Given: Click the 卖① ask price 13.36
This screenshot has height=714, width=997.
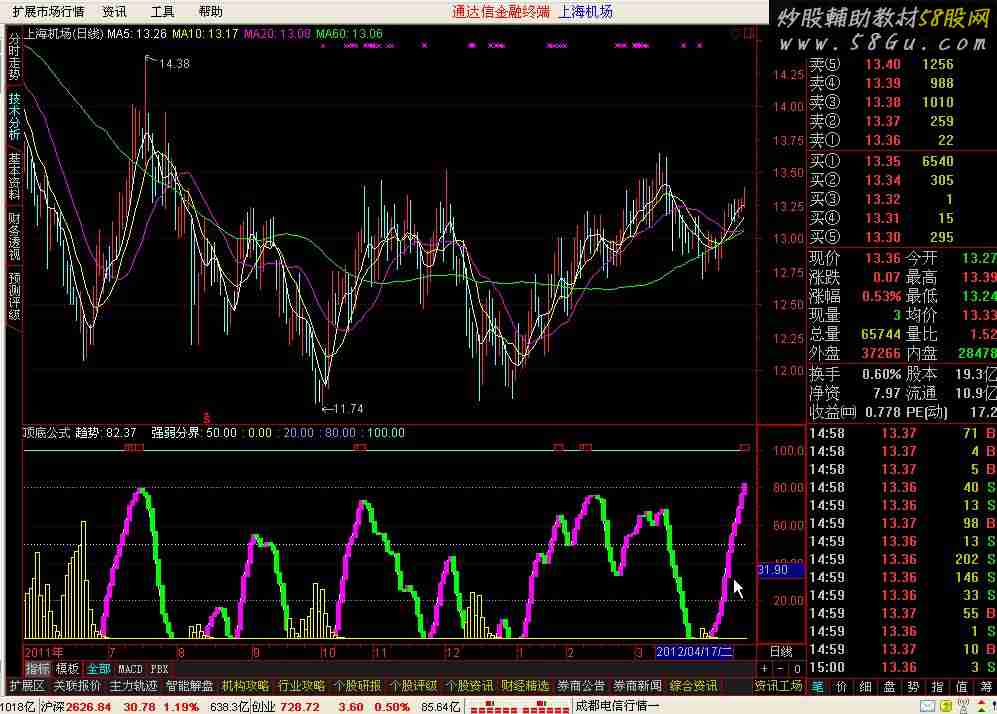Looking at the screenshot, I should (x=883, y=140).
